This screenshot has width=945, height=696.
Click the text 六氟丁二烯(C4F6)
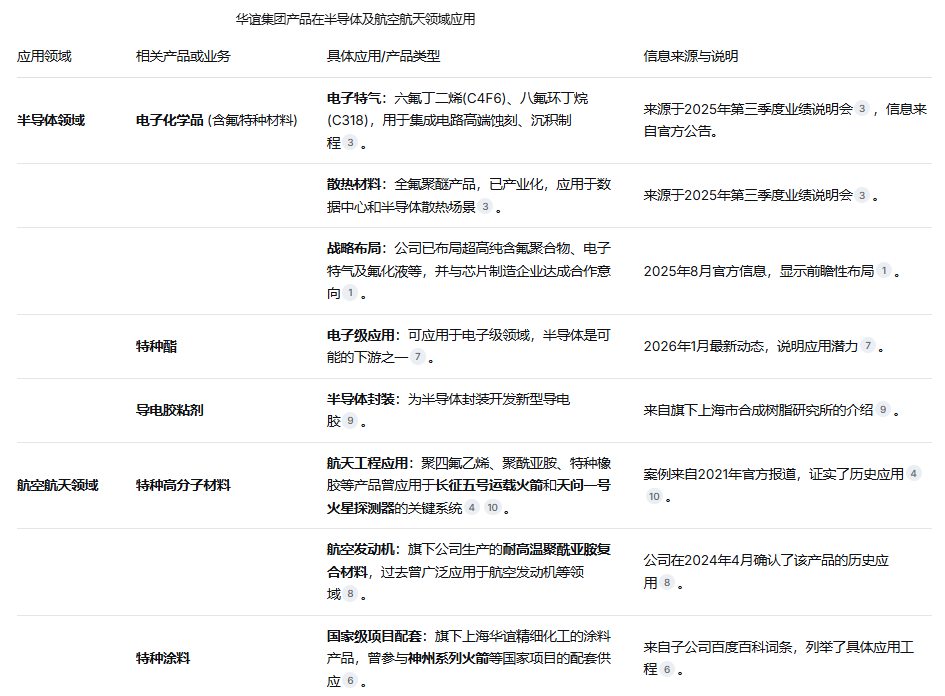point(450,98)
